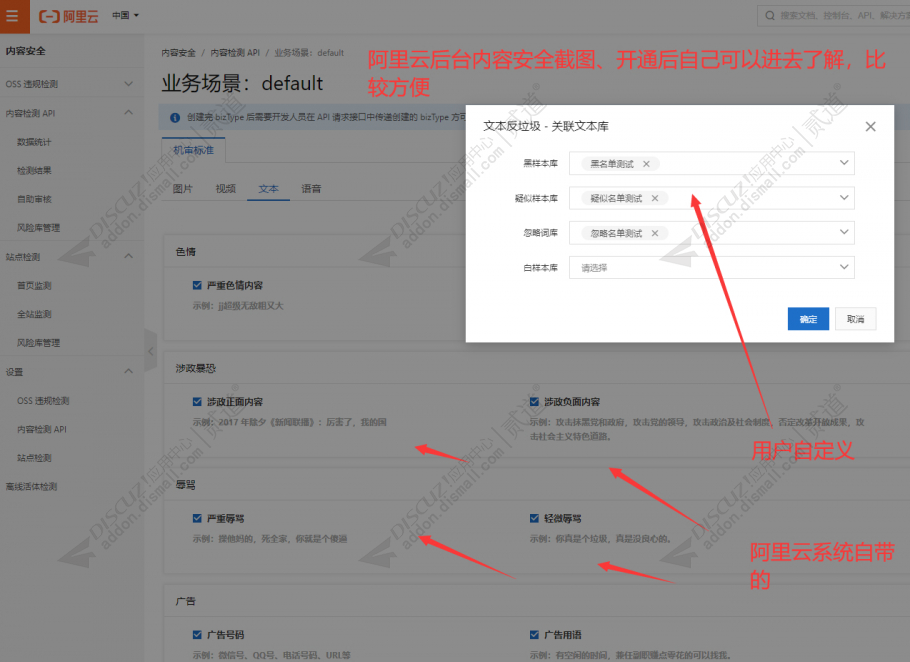Viewport: 910px width, 662px height.
Task: Open 检测结果 in sidebar
Action: [x=34, y=171]
